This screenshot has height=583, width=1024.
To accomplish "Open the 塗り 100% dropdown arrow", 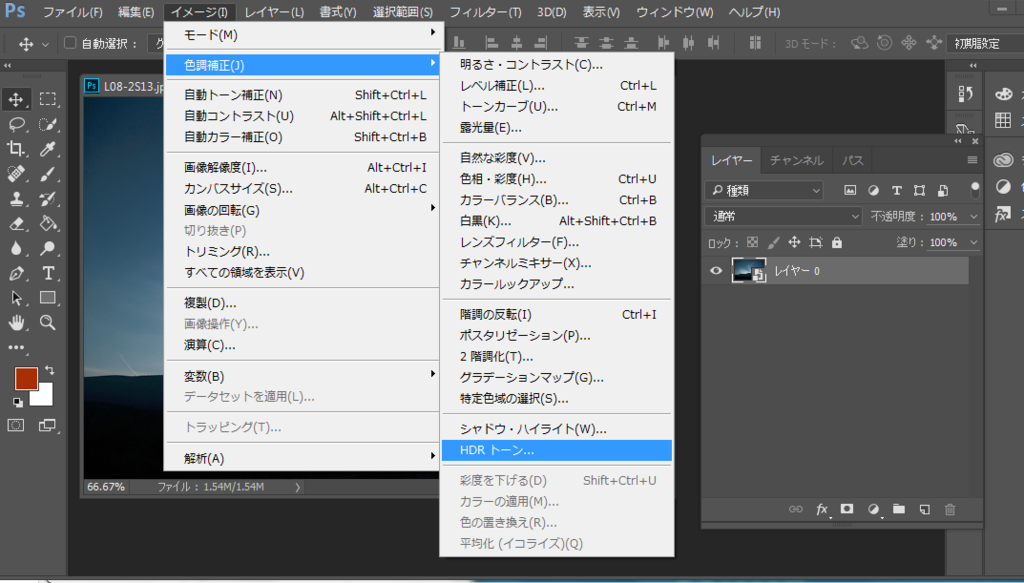I will tap(974, 242).
